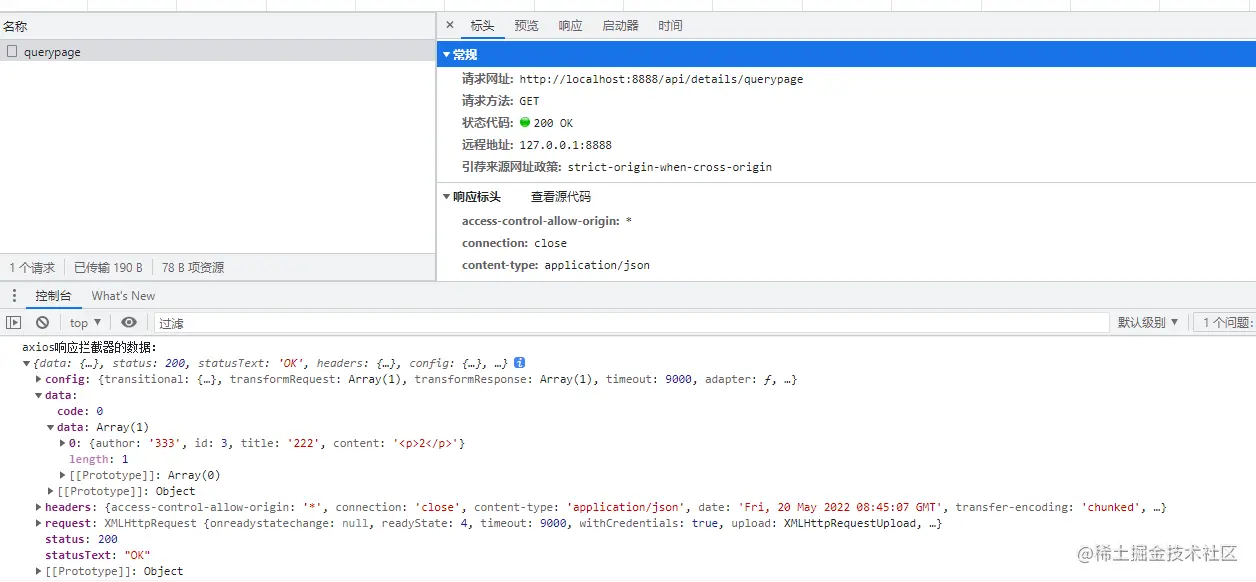Click the request URL value
1256x582 pixels.
(x=661, y=79)
